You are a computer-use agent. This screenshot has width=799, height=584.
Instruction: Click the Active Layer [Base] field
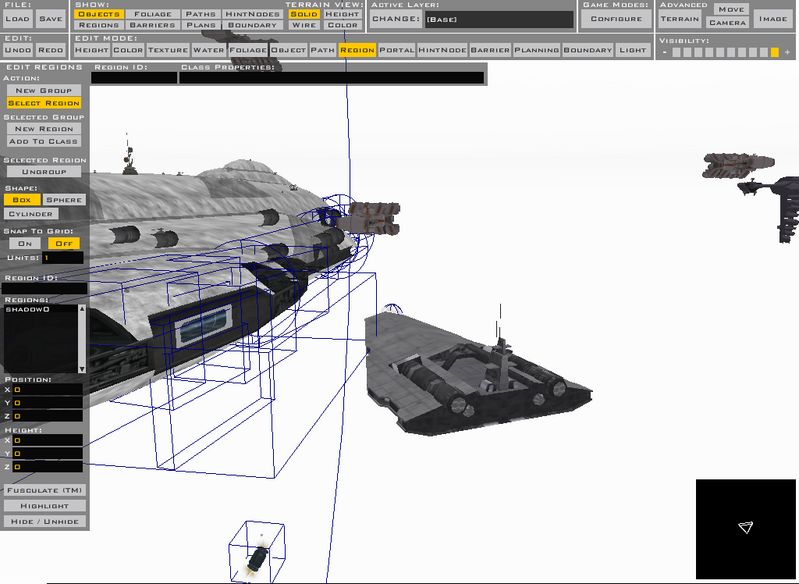[x=499, y=19]
